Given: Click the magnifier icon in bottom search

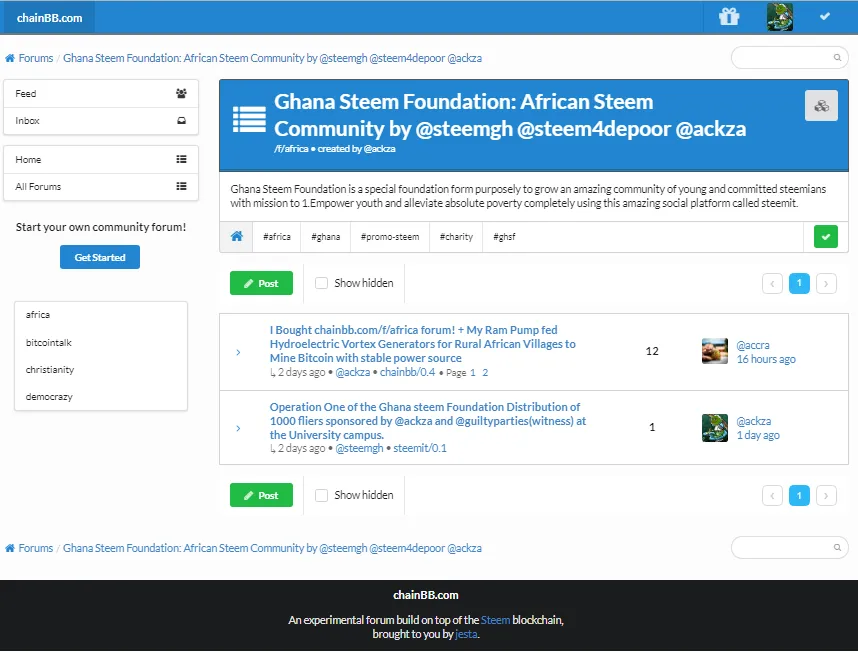Looking at the screenshot, I should coord(837,547).
